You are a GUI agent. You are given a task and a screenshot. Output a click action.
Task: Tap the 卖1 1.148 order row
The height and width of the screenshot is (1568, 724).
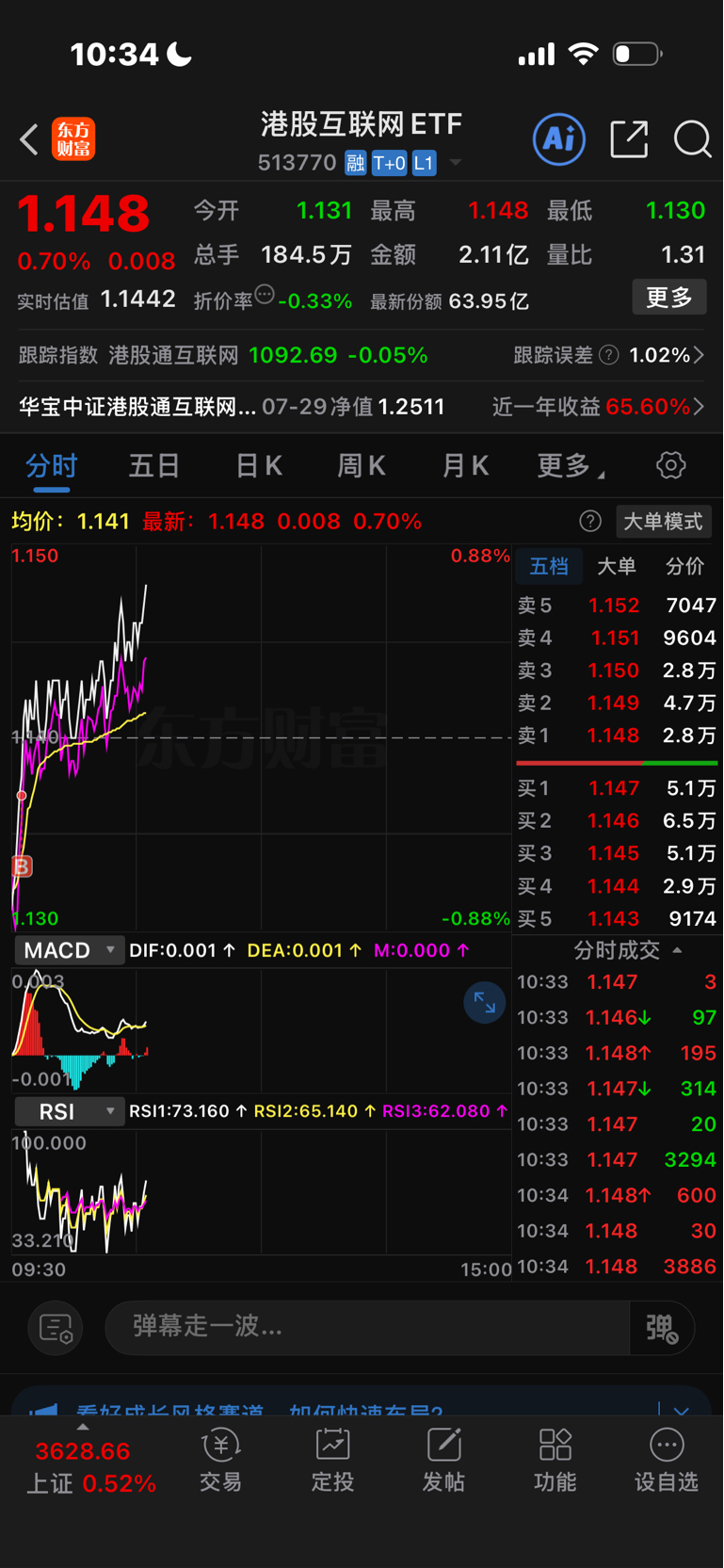(617, 736)
